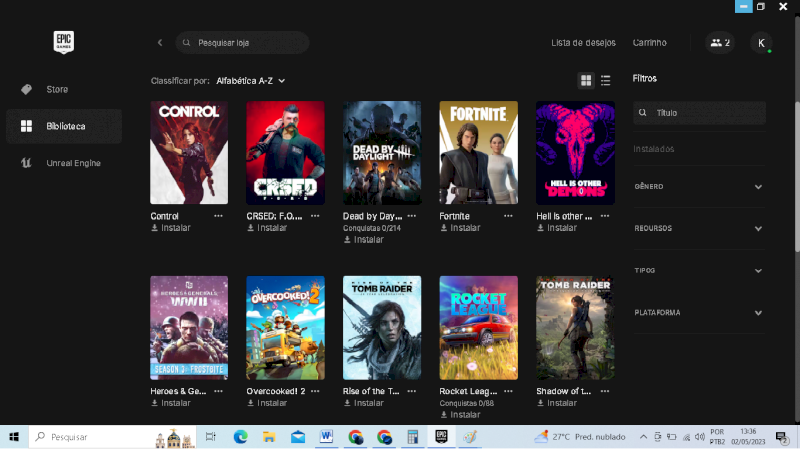Open the Windows Start menu
The height and width of the screenshot is (449, 800).
click(x=14, y=437)
